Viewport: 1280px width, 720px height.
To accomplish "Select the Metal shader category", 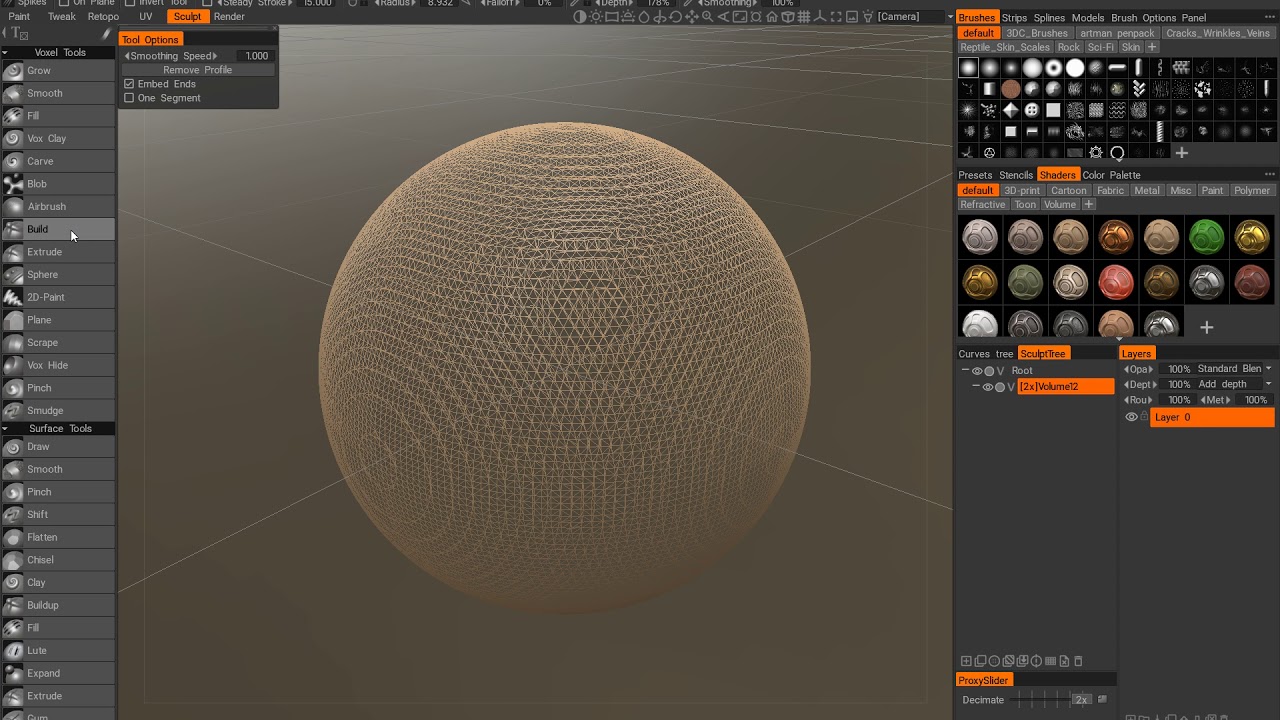I will point(1147,190).
